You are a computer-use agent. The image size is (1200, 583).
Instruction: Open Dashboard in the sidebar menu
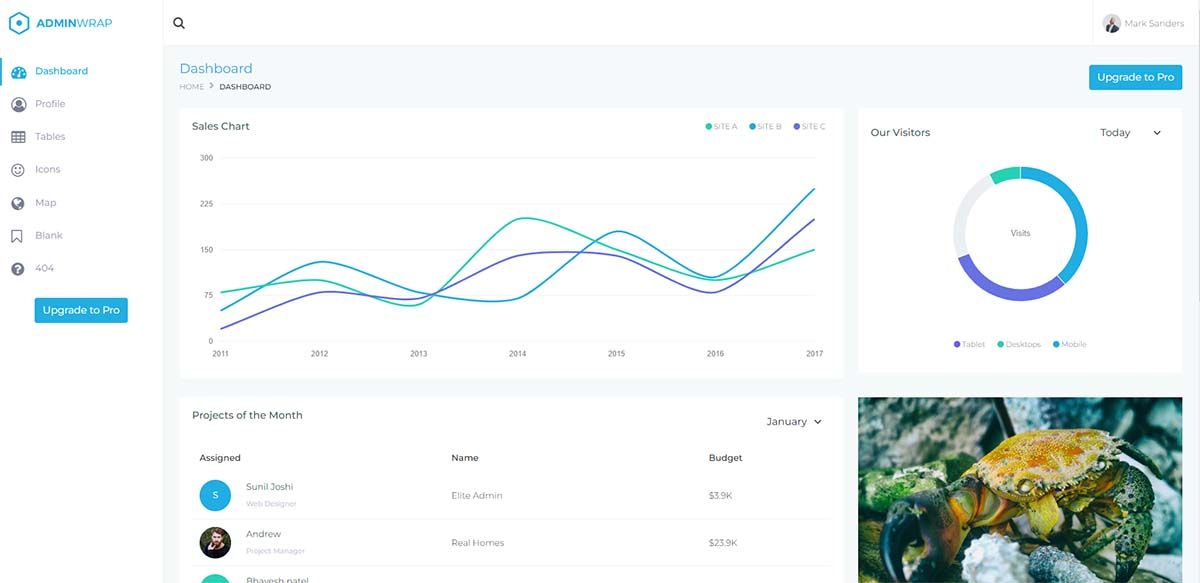(x=61, y=71)
